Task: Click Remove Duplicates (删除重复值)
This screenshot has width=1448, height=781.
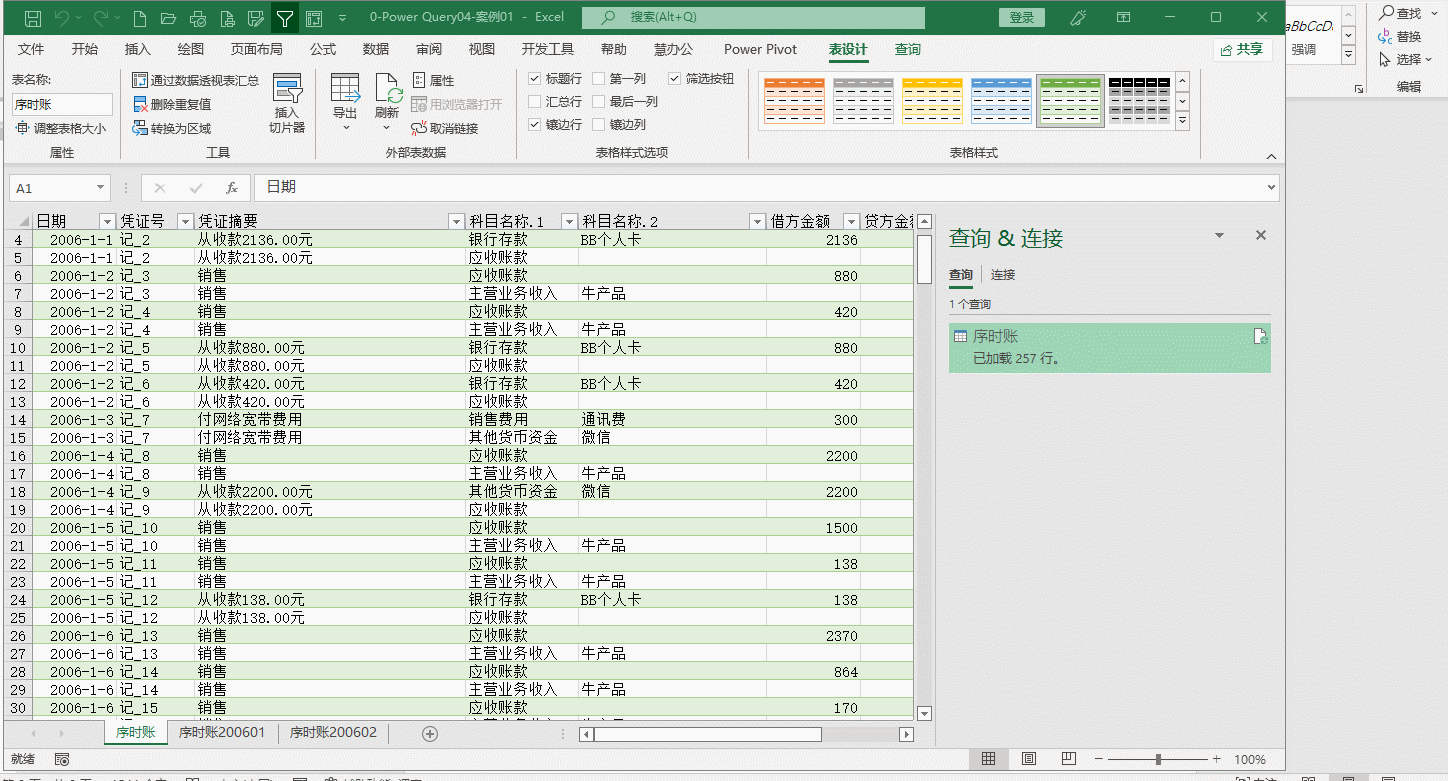Action: coord(172,104)
